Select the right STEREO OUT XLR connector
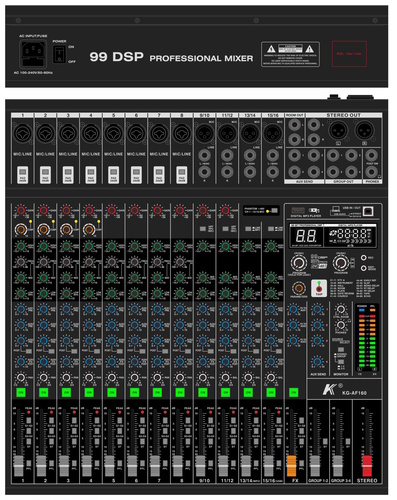The image size is (397, 500). pos(364,130)
